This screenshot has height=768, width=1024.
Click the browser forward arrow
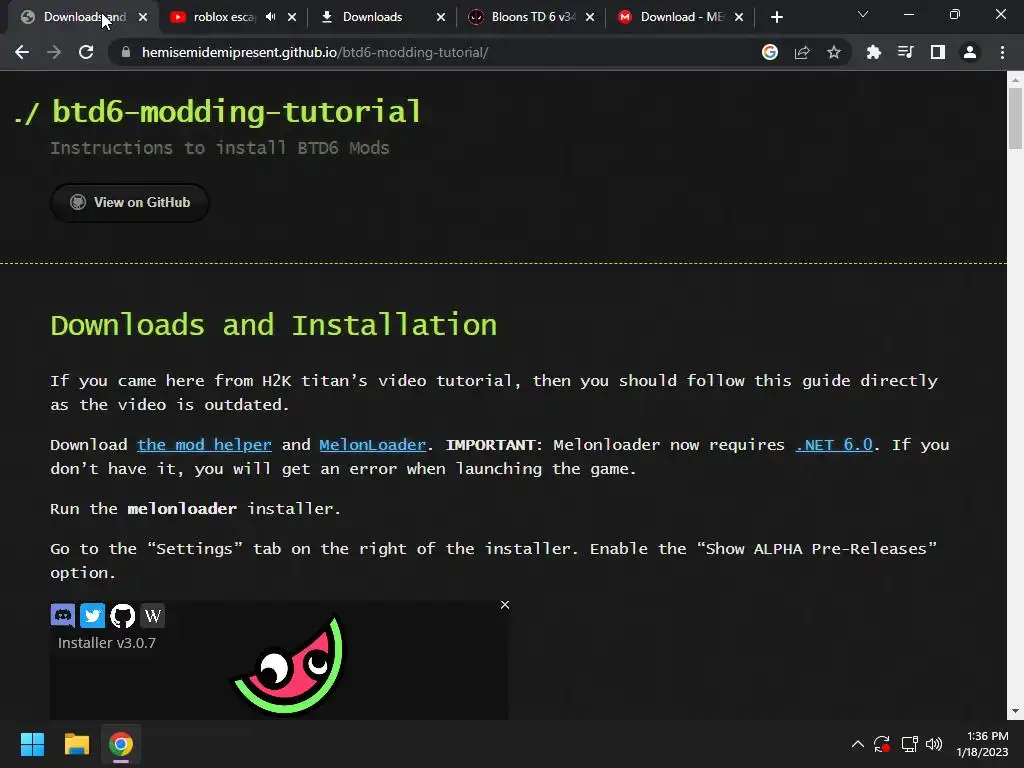[x=54, y=52]
